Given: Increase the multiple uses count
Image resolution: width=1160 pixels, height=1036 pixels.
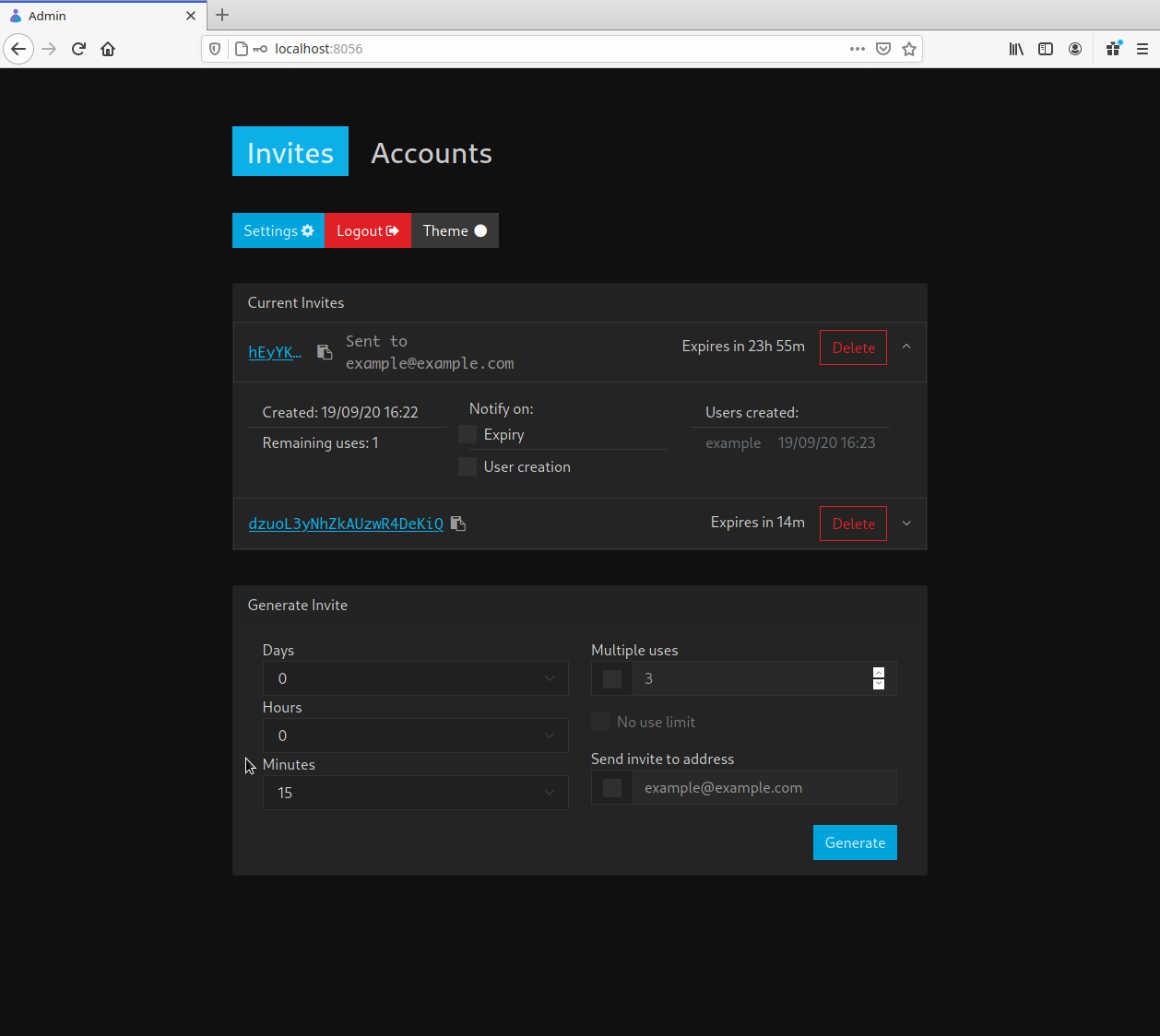Looking at the screenshot, I should pos(879,673).
